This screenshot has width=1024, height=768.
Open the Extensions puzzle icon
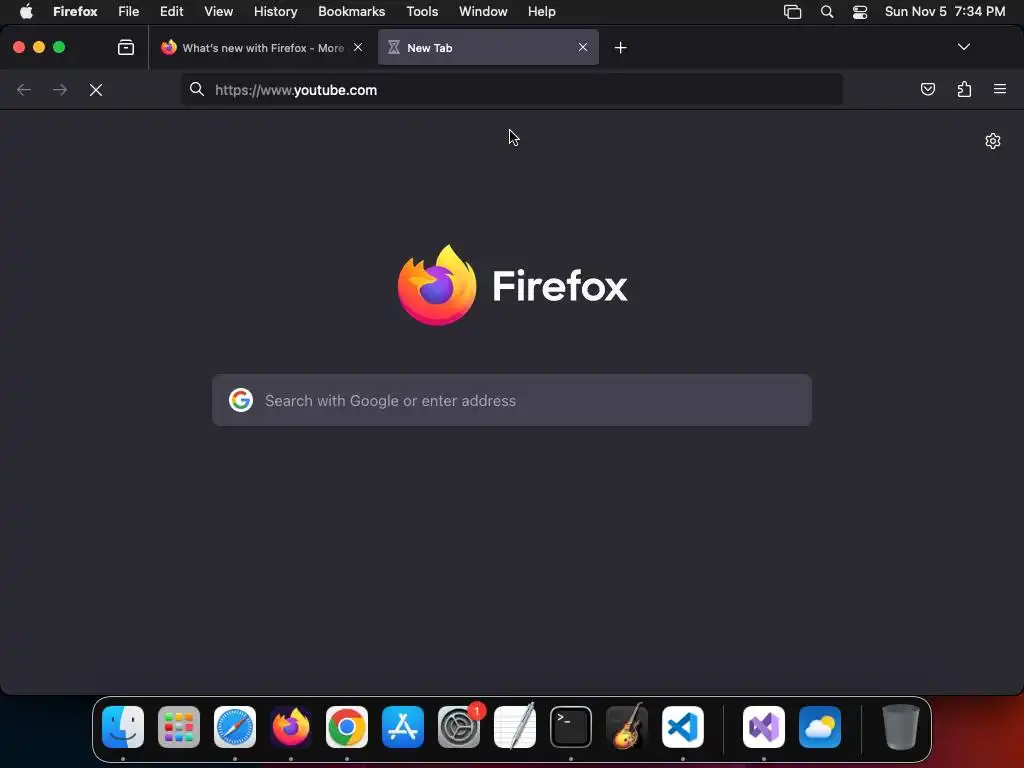point(964,89)
